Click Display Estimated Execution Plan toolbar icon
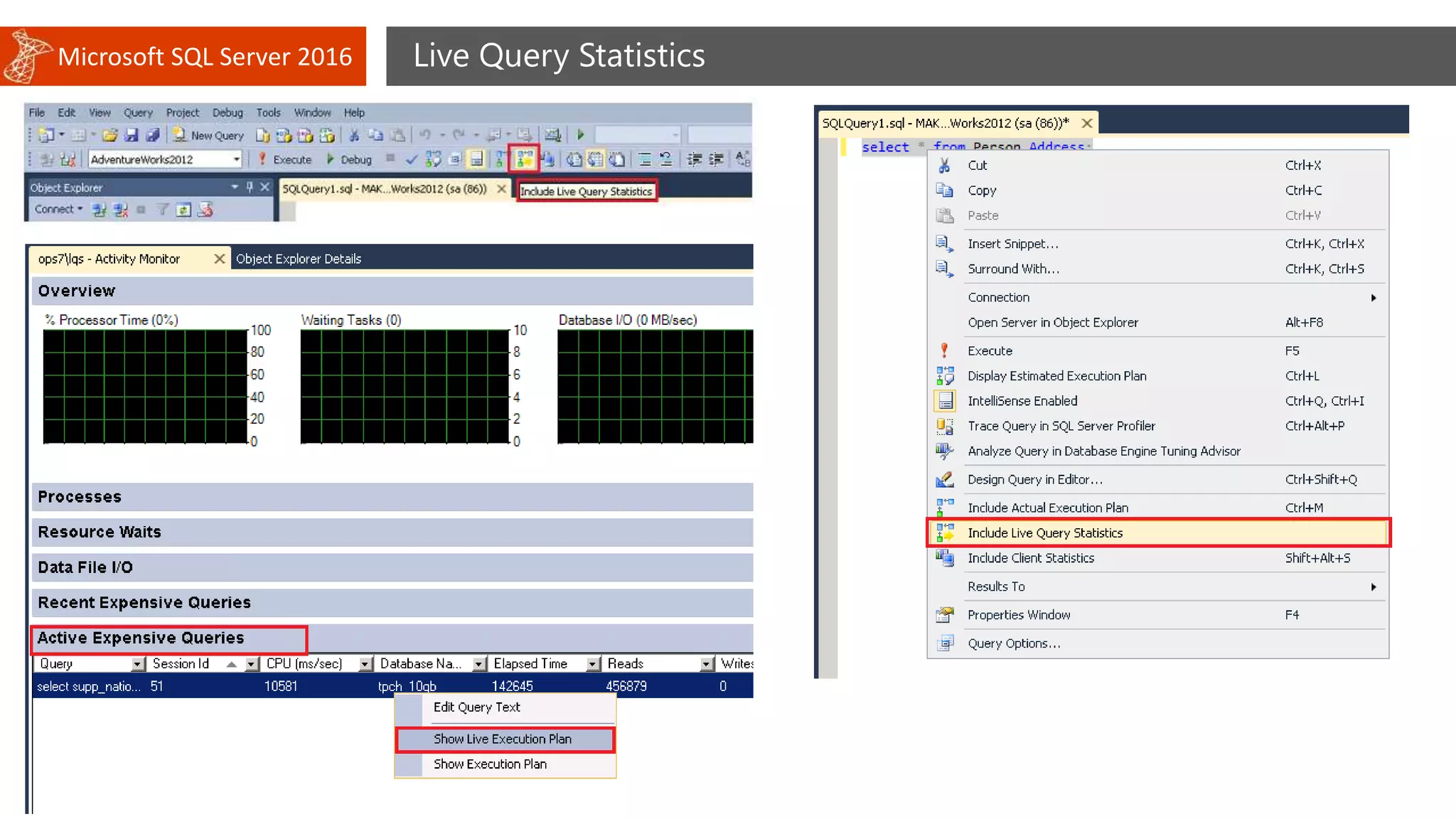The width and height of the screenshot is (1456, 819). [x=433, y=159]
